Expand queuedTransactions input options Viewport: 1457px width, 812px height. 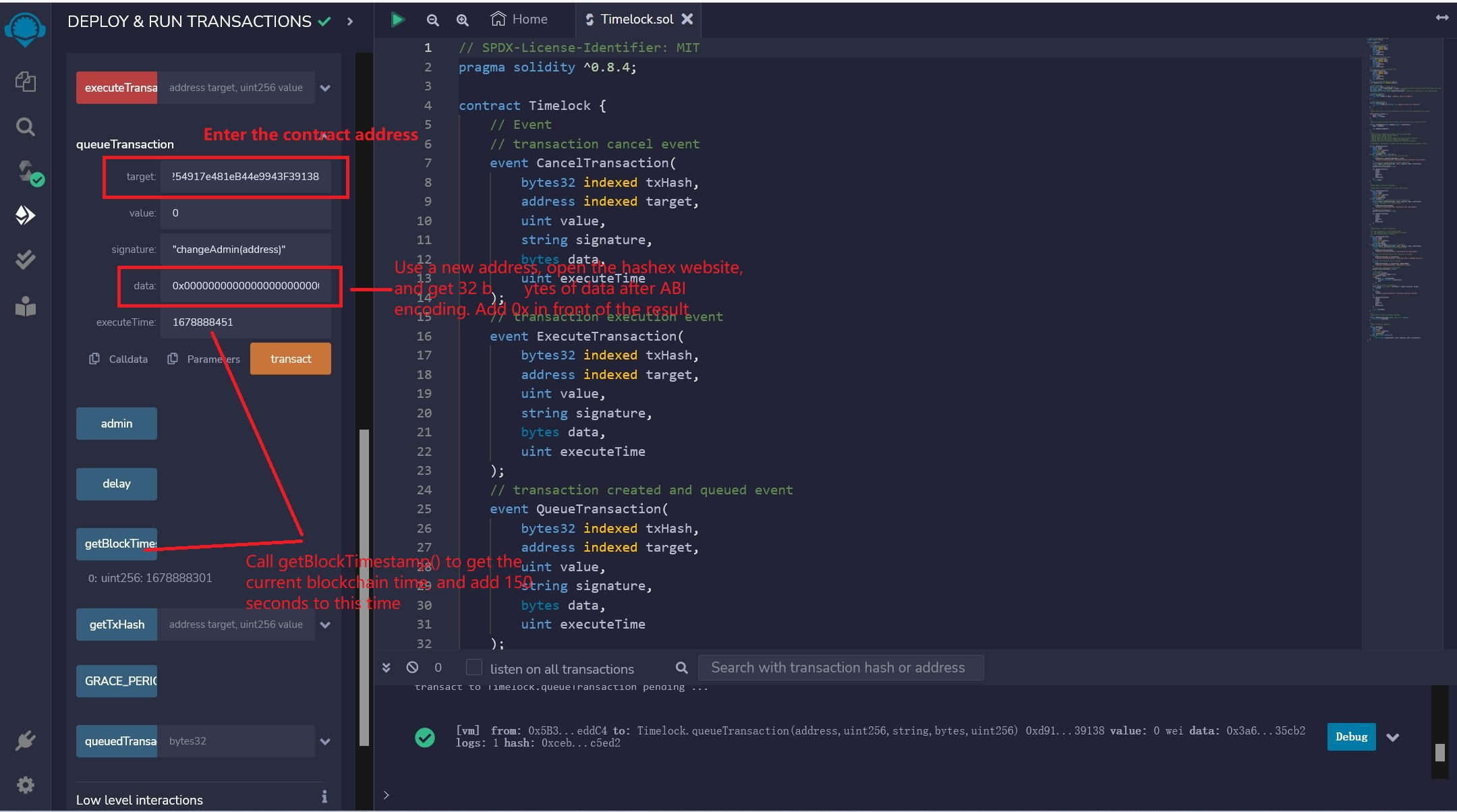tap(326, 741)
